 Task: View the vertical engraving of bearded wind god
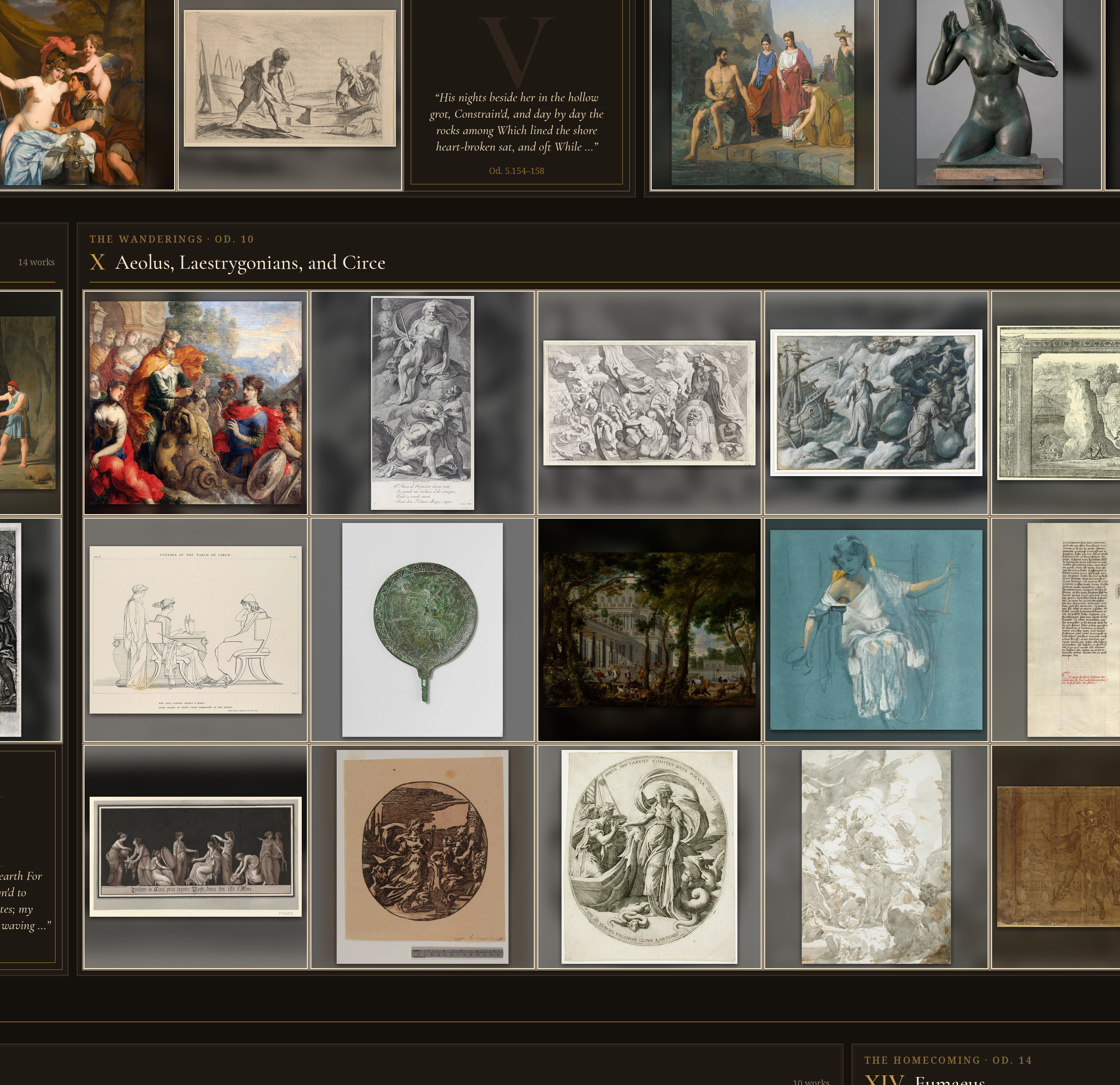click(422, 402)
